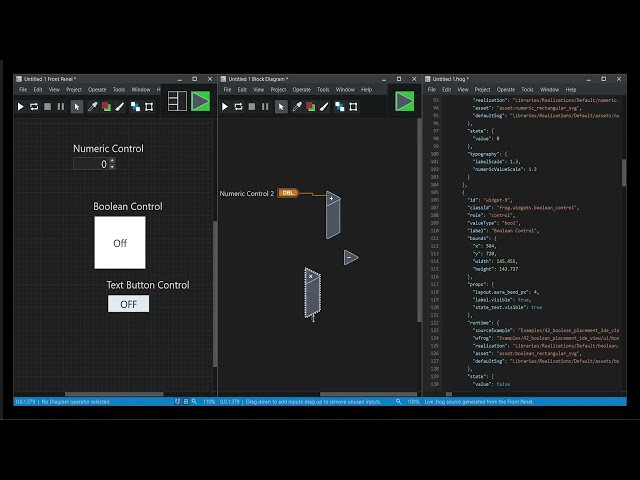Click red-green color tool in Block Diagram toolbar

click(311, 107)
